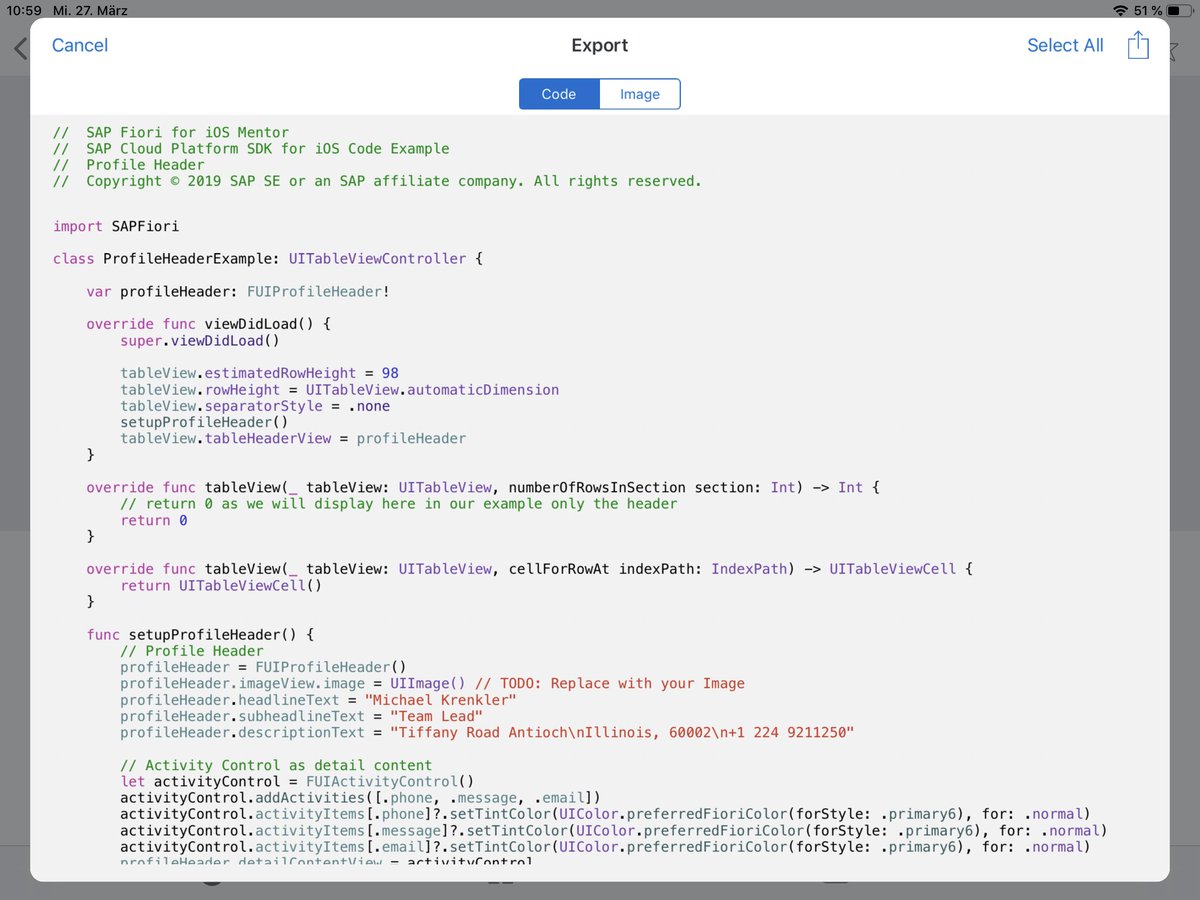This screenshot has height=900, width=1200.
Task: Tap 'profileHeader = FUIProfileHeader()' line
Action: [x=264, y=667]
